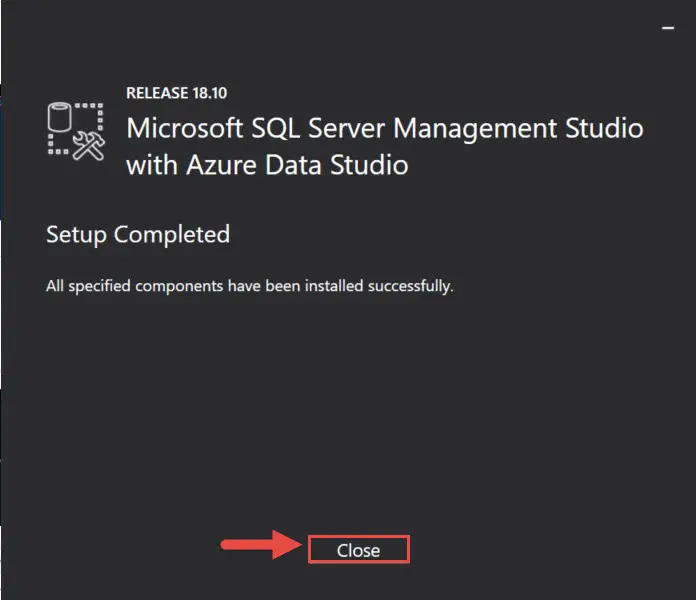Select the Setup Completed heading
The image size is (696, 600).
click(x=138, y=234)
